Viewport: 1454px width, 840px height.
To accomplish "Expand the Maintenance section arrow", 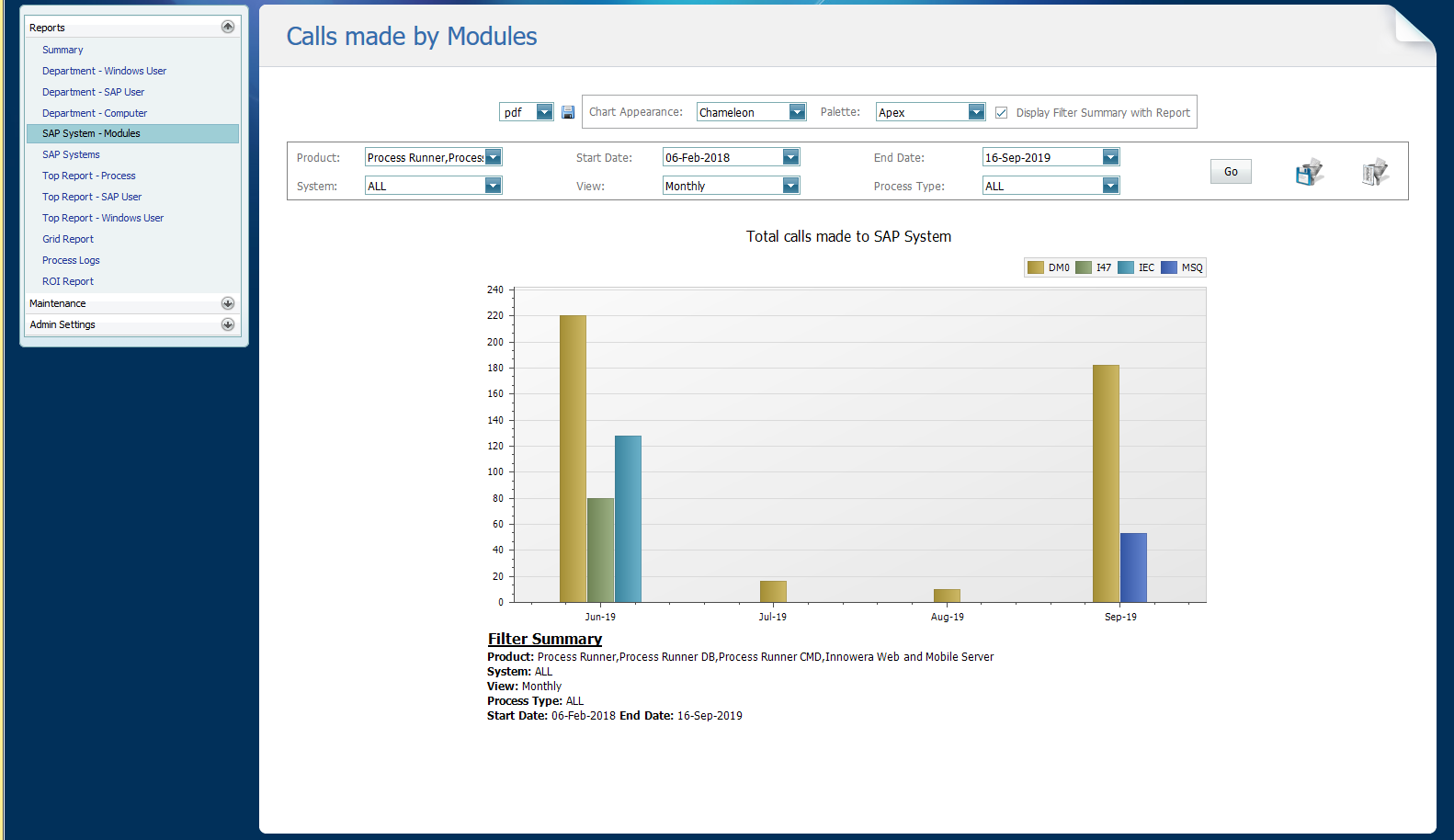I will tap(228, 303).
